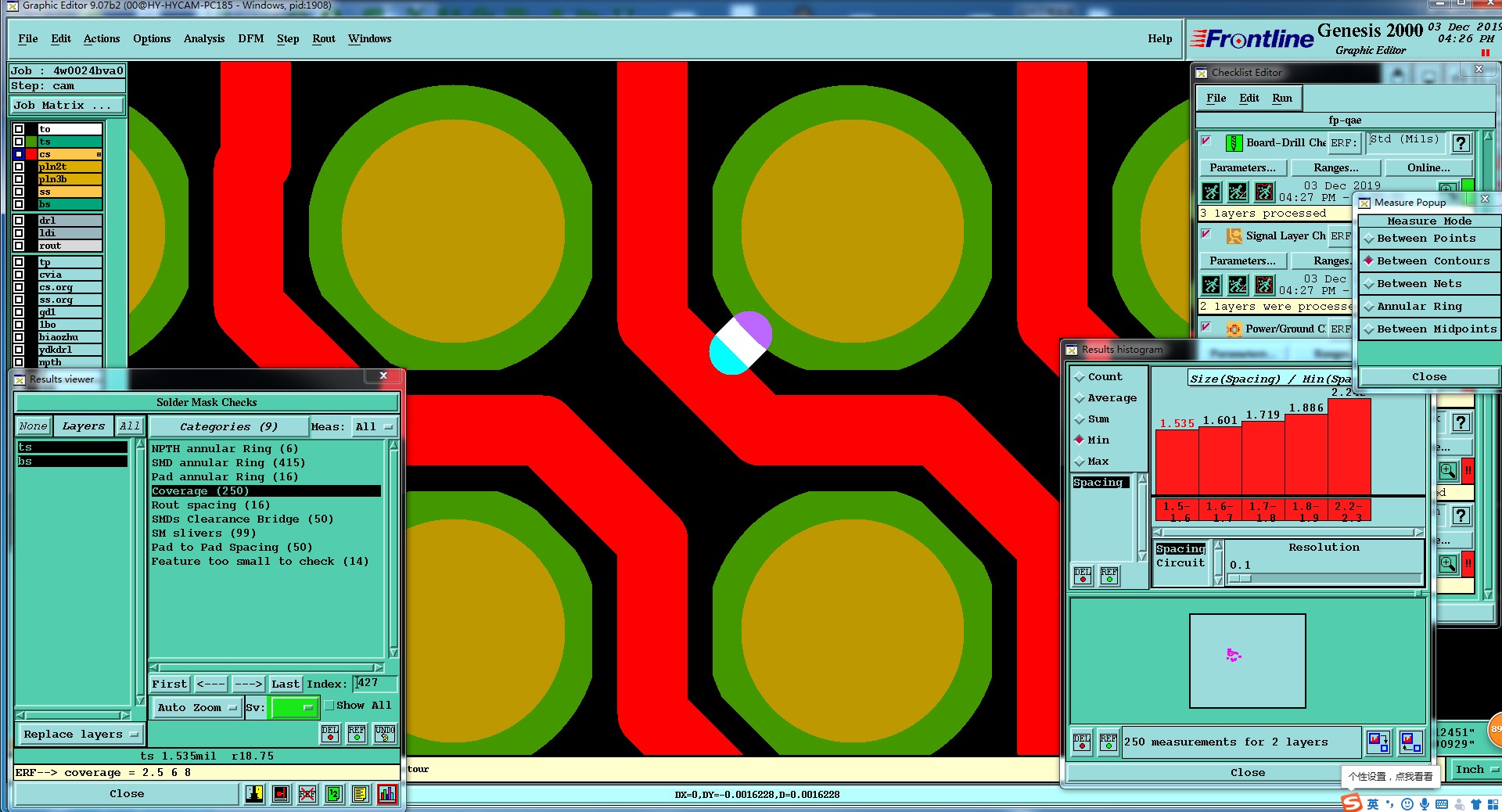Click REF icon under the Spacing list in histogram
The width and height of the screenshot is (1502, 812).
point(1109,576)
